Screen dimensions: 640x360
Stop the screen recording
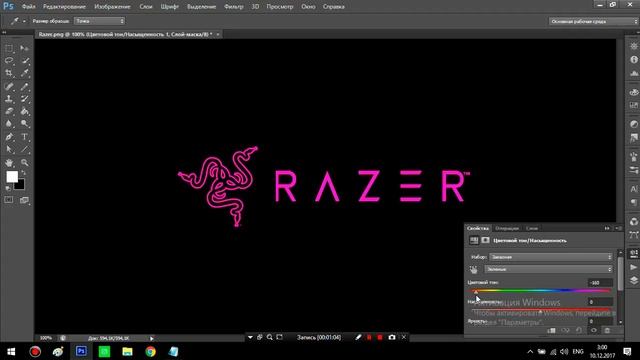pyautogui.click(x=380, y=337)
